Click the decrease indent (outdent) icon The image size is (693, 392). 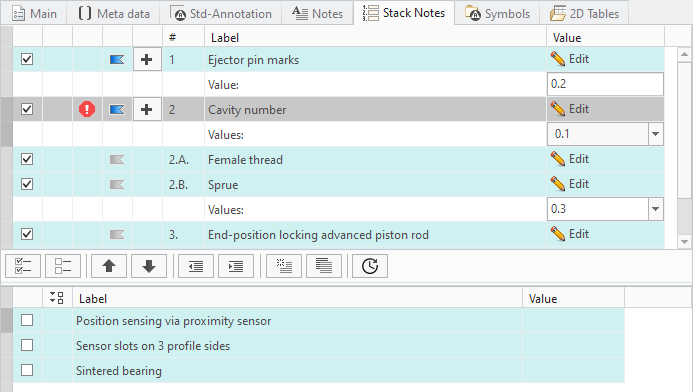[x=196, y=266]
